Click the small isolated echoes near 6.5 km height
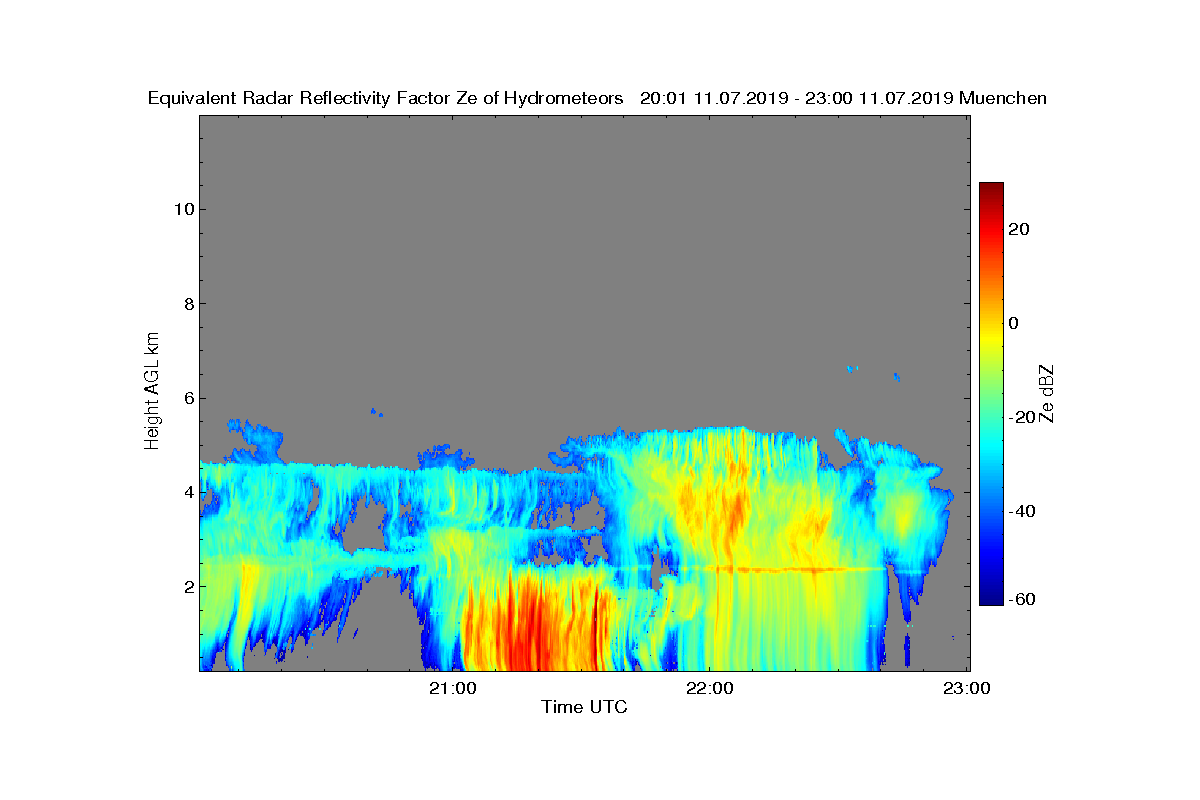 (874, 372)
